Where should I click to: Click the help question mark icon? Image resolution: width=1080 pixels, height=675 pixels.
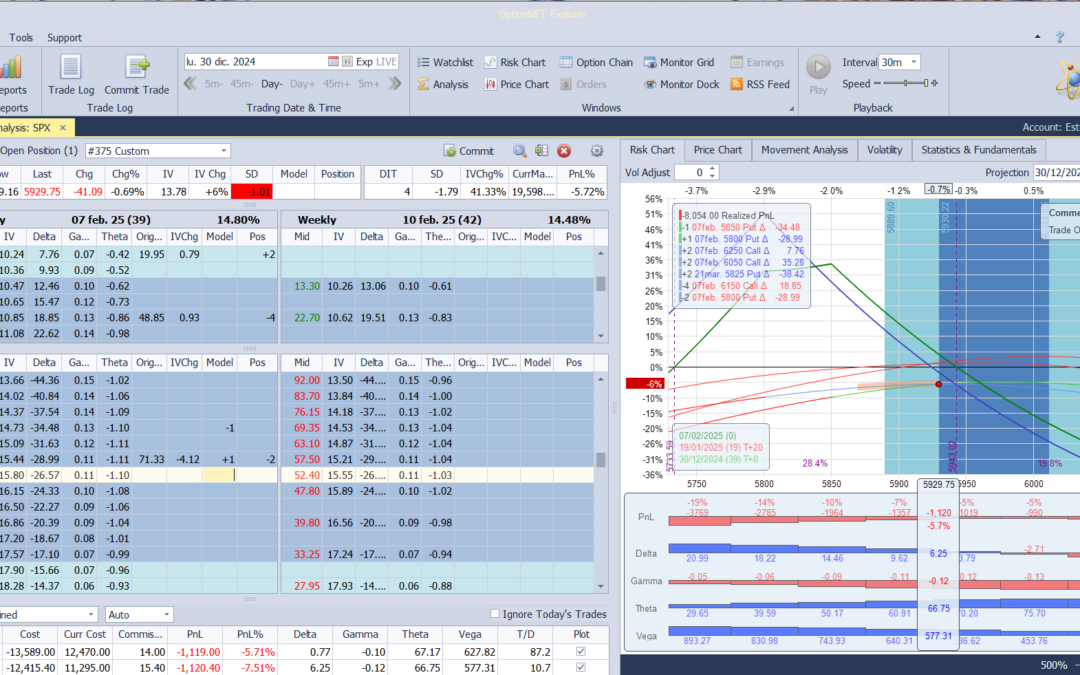click(1060, 37)
